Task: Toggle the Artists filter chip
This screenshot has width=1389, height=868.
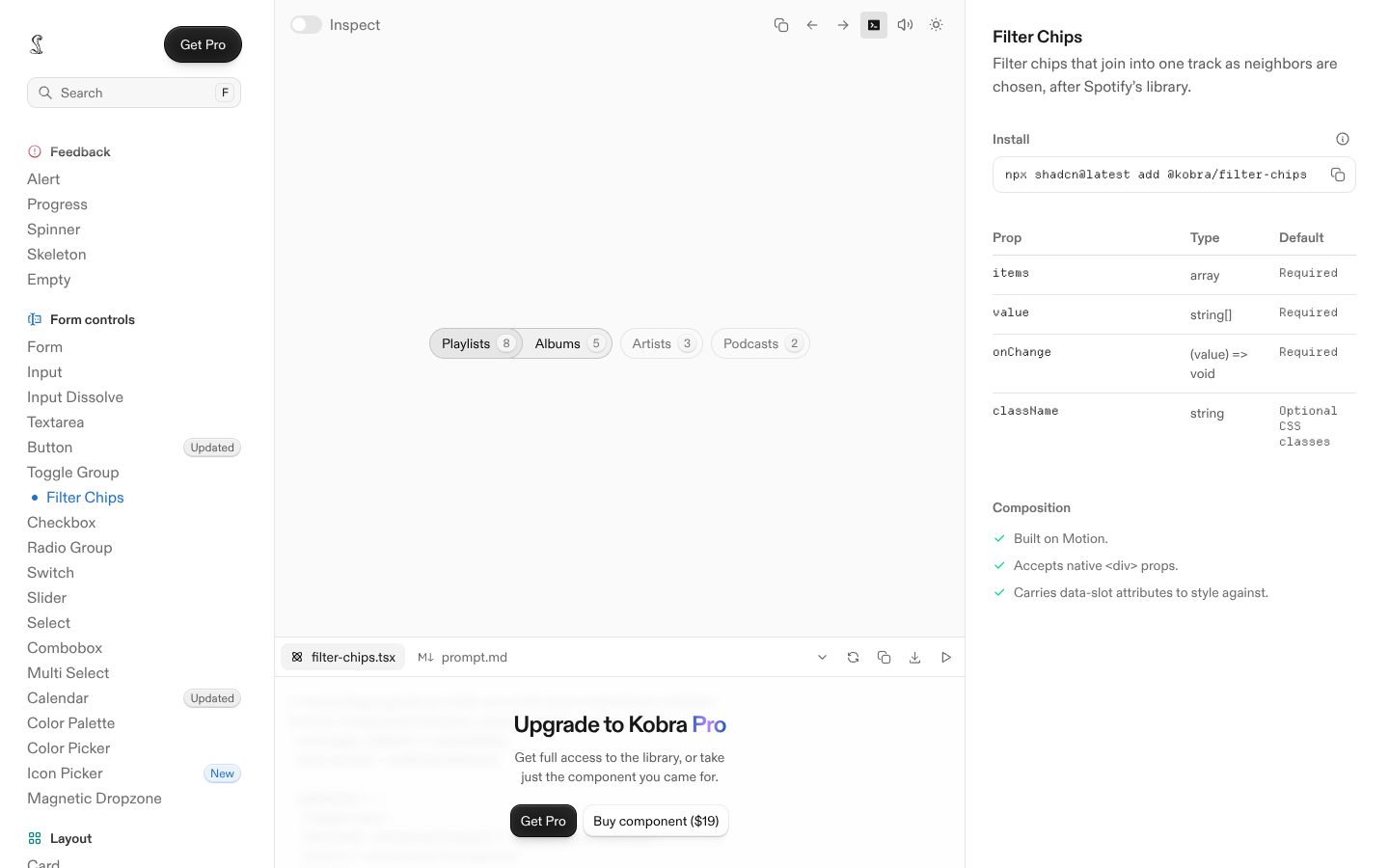Action: [662, 343]
